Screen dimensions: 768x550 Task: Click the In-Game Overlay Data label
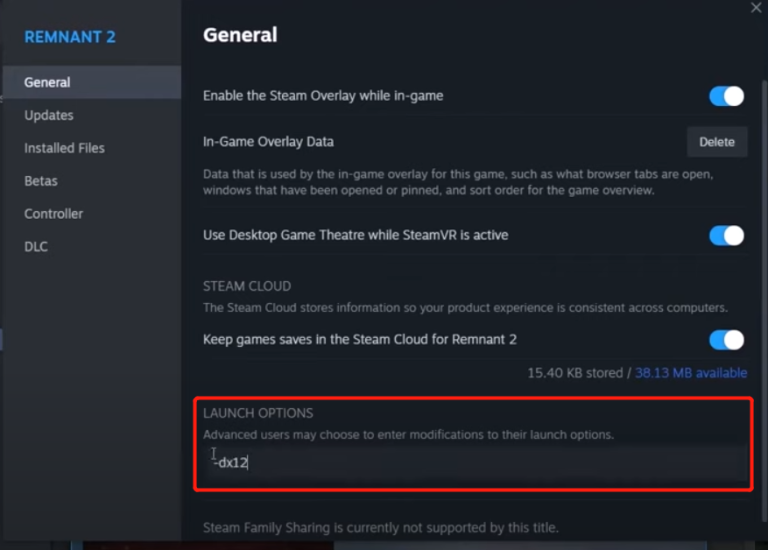pyautogui.click(x=268, y=142)
